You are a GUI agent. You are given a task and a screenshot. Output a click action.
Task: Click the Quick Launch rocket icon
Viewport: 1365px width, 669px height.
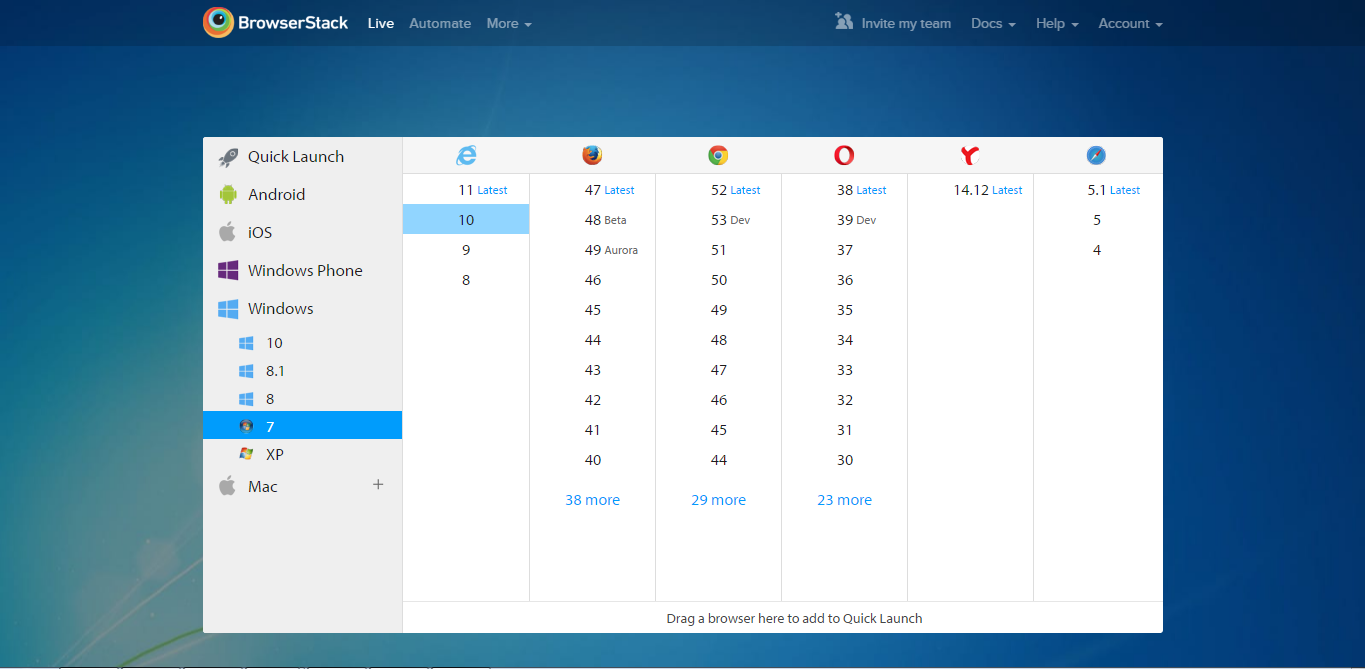(x=228, y=157)
